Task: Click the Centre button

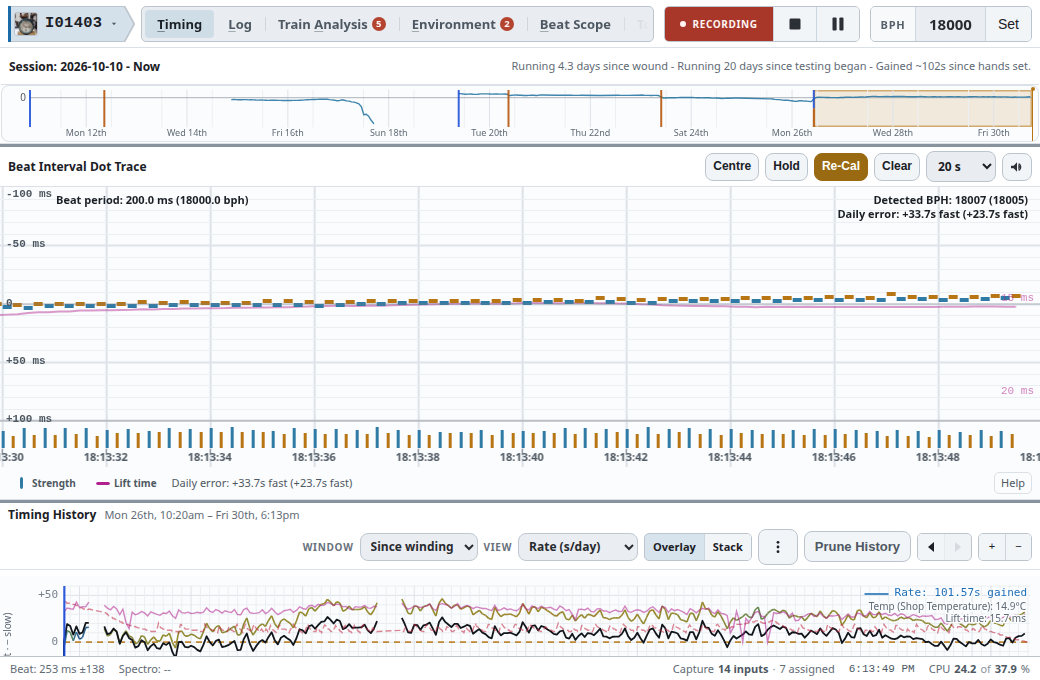Action: 732,166
